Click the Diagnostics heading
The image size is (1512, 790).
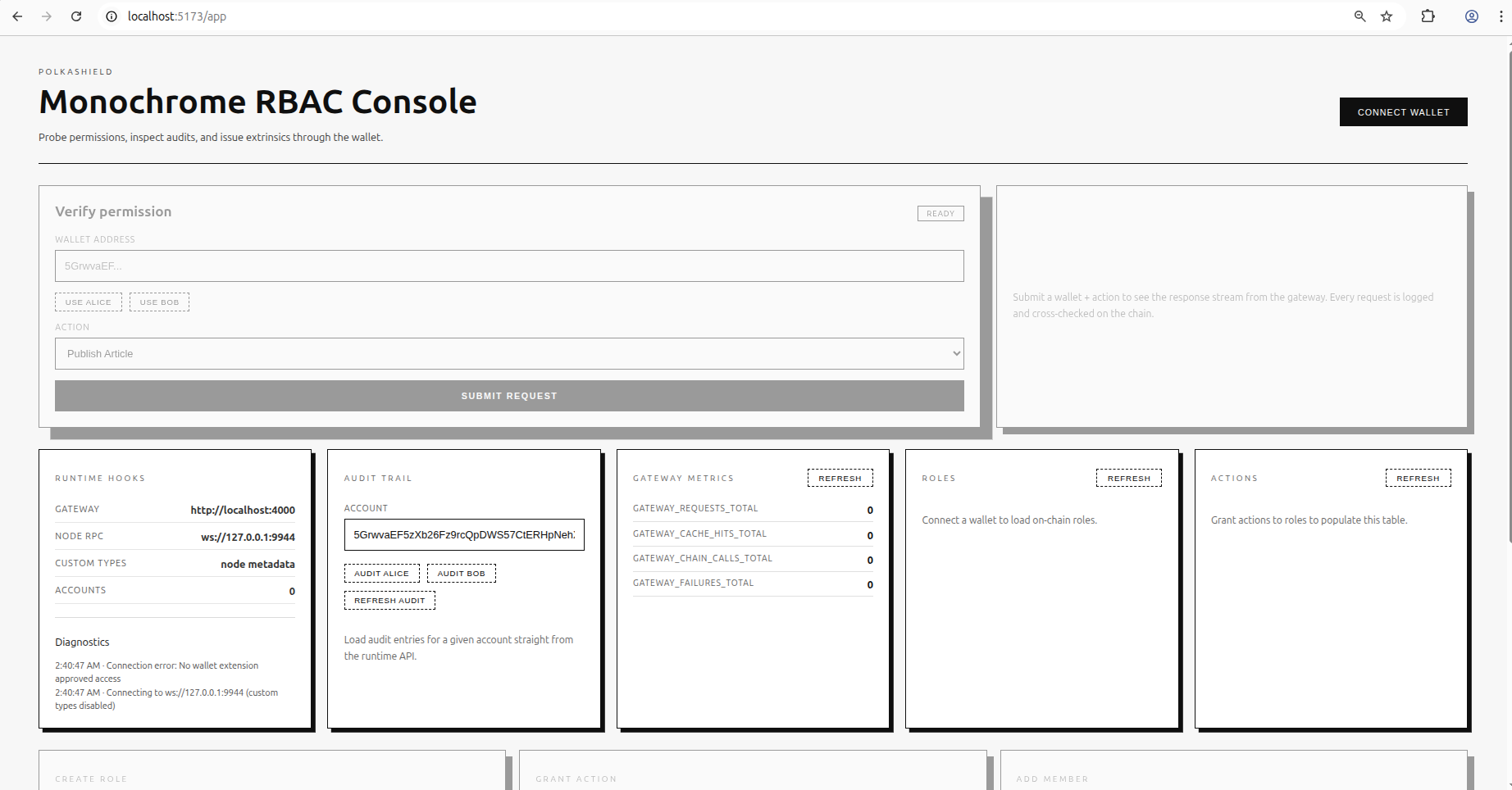(x=82, y=642)
